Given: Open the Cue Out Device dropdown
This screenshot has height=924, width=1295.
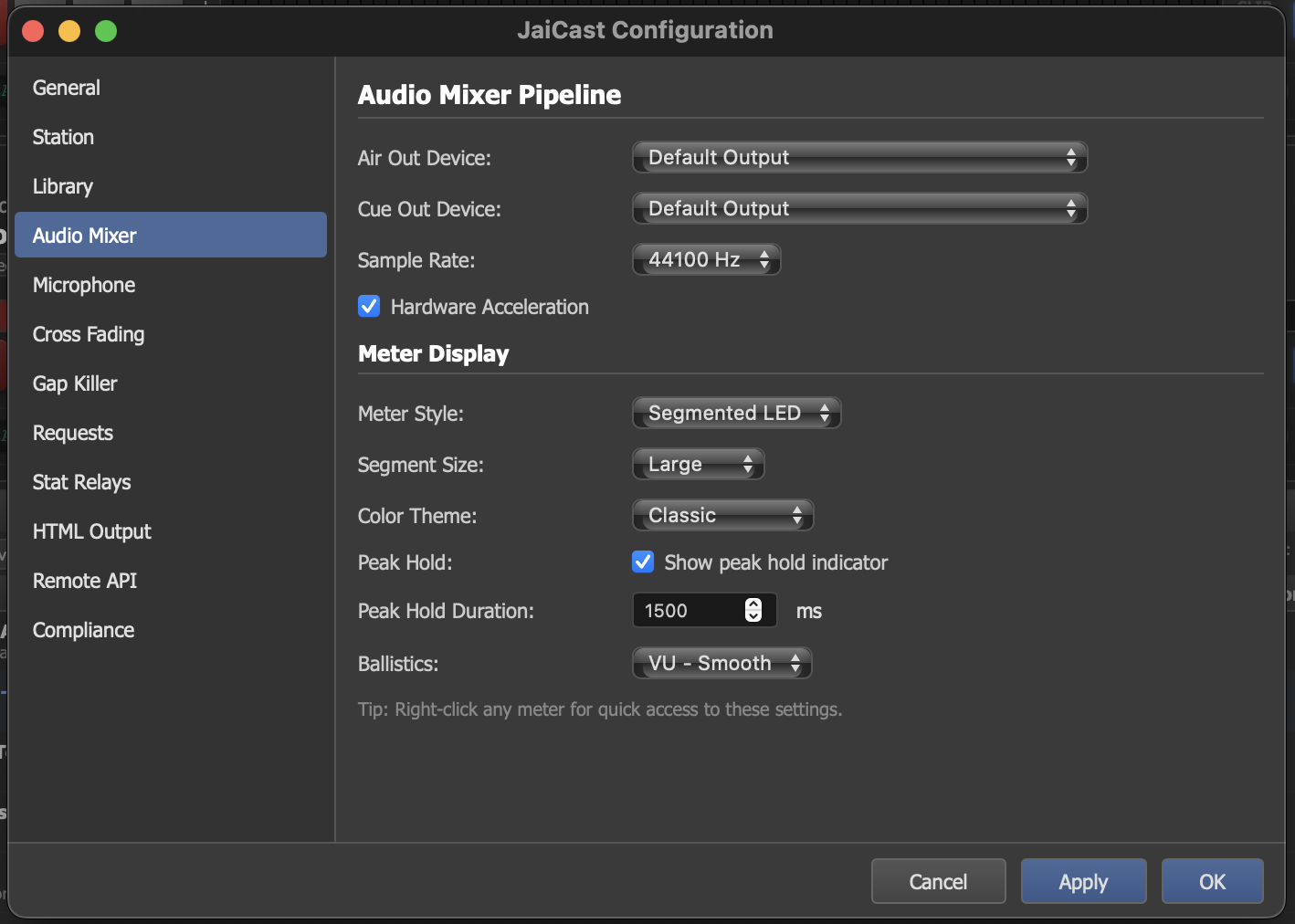Looking at the screenshot, I should [859, 208].
